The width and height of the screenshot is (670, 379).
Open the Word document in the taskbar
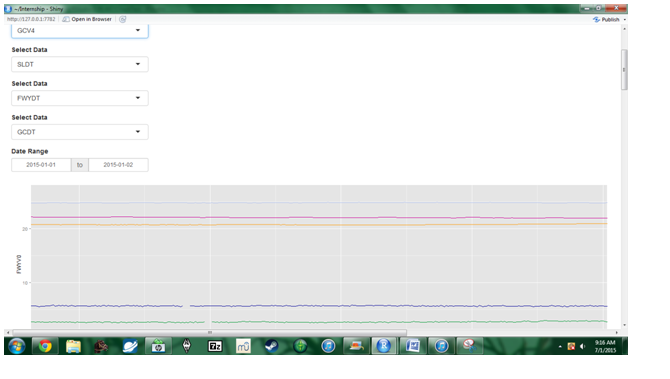[x=413, y=346]
